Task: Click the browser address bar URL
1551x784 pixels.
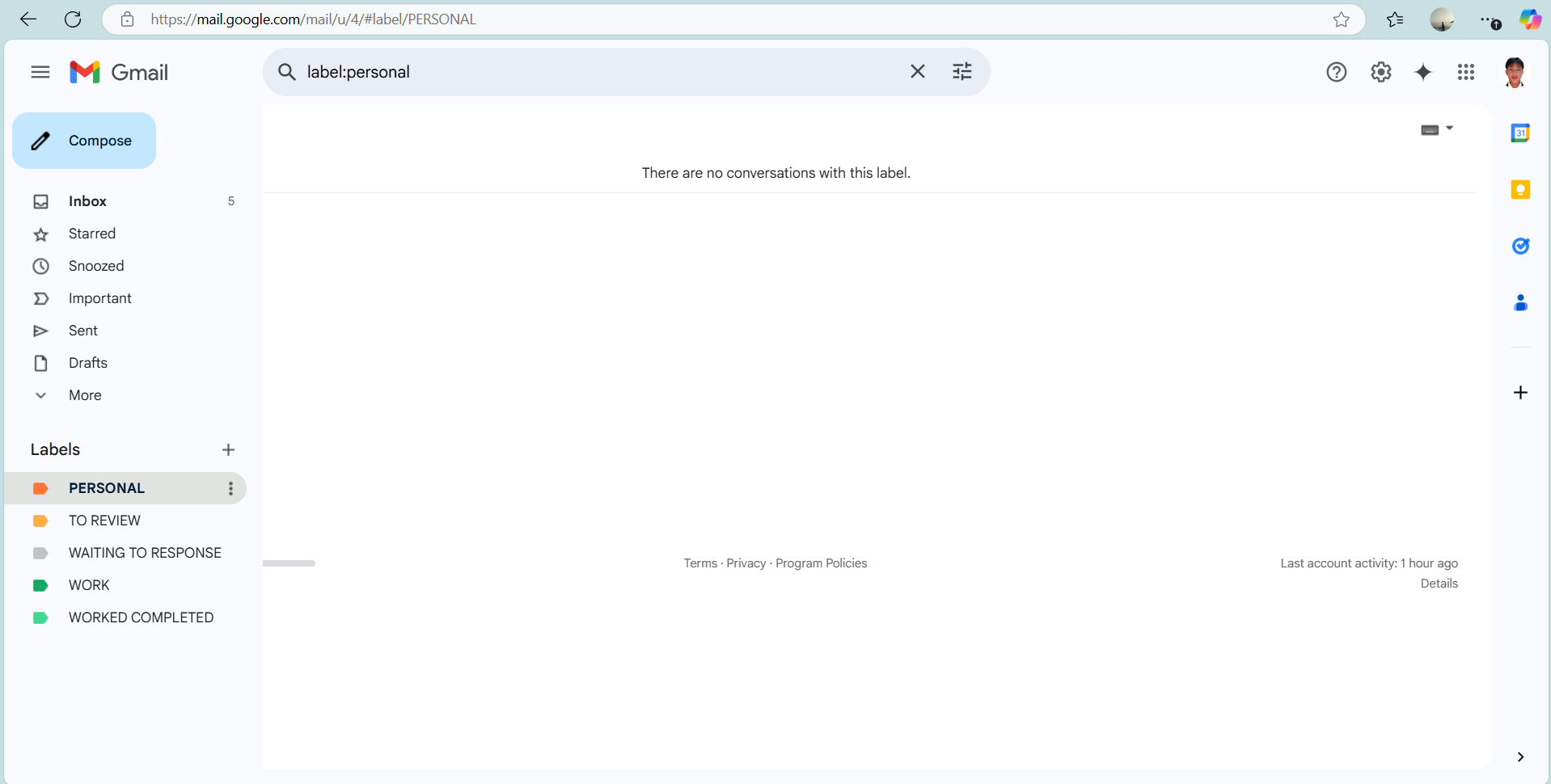Action: (314, 19)
